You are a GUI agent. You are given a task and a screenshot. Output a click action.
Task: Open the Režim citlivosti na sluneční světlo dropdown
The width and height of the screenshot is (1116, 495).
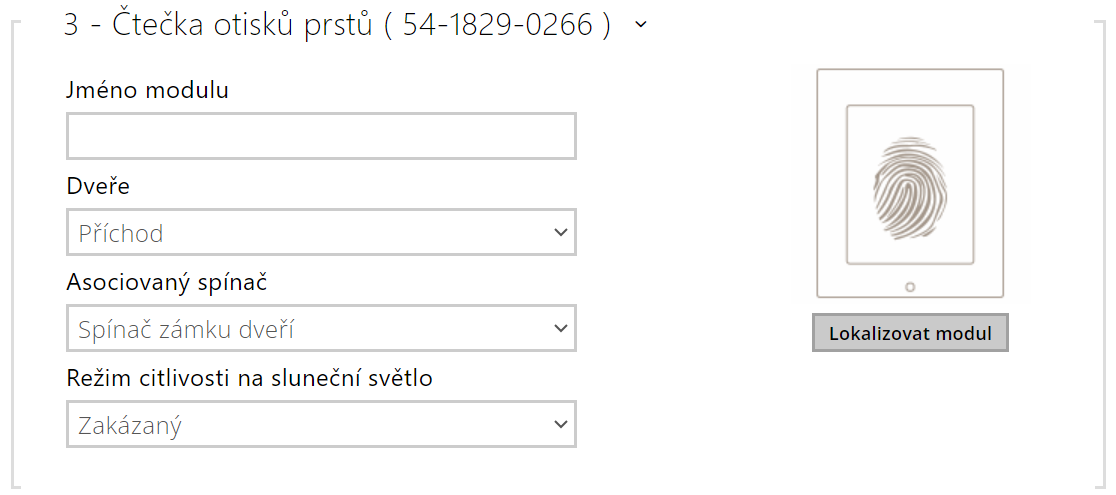tap(321, 425)
